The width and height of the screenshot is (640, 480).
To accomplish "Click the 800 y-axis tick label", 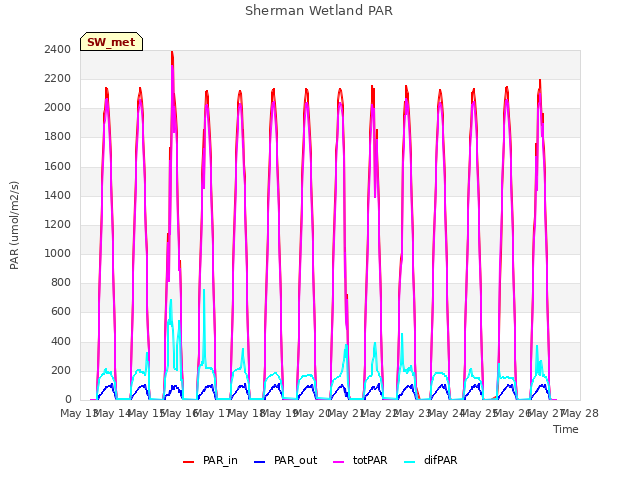I will (61, 283).
